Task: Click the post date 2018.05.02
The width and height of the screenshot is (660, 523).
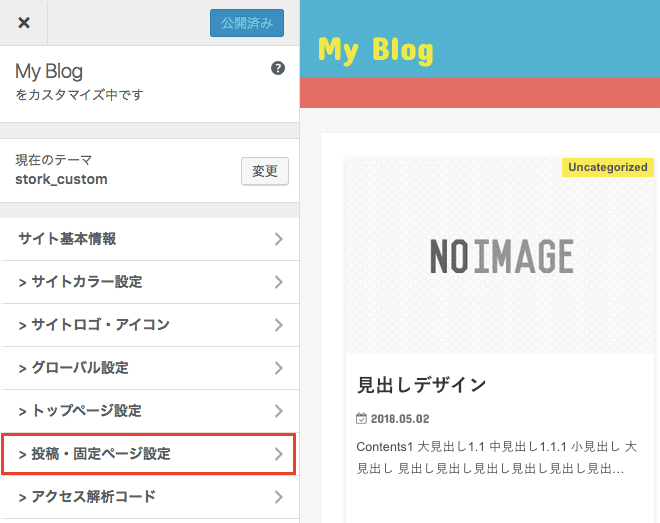Action: click(x=400, y=419)
